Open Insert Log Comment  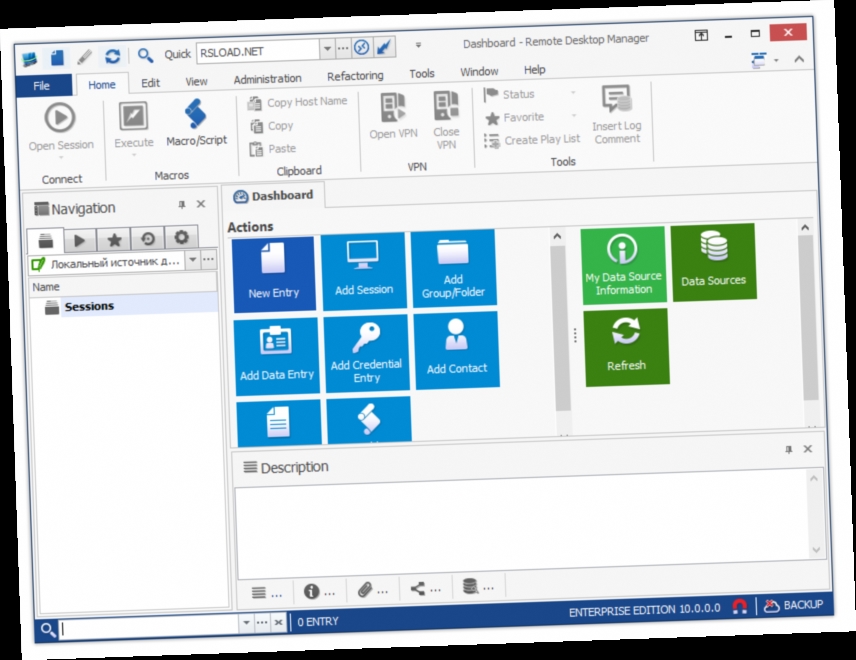[617, 115]
